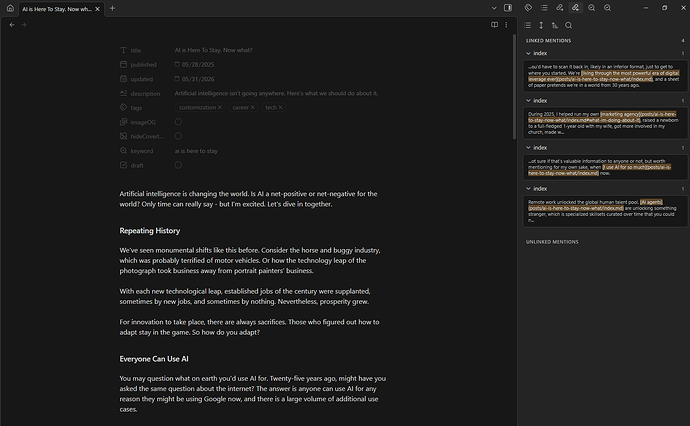The width and height of the screenshot is (690, 426).
Task: Toggle the right sidebar panel
Action: tap(508, 8)
